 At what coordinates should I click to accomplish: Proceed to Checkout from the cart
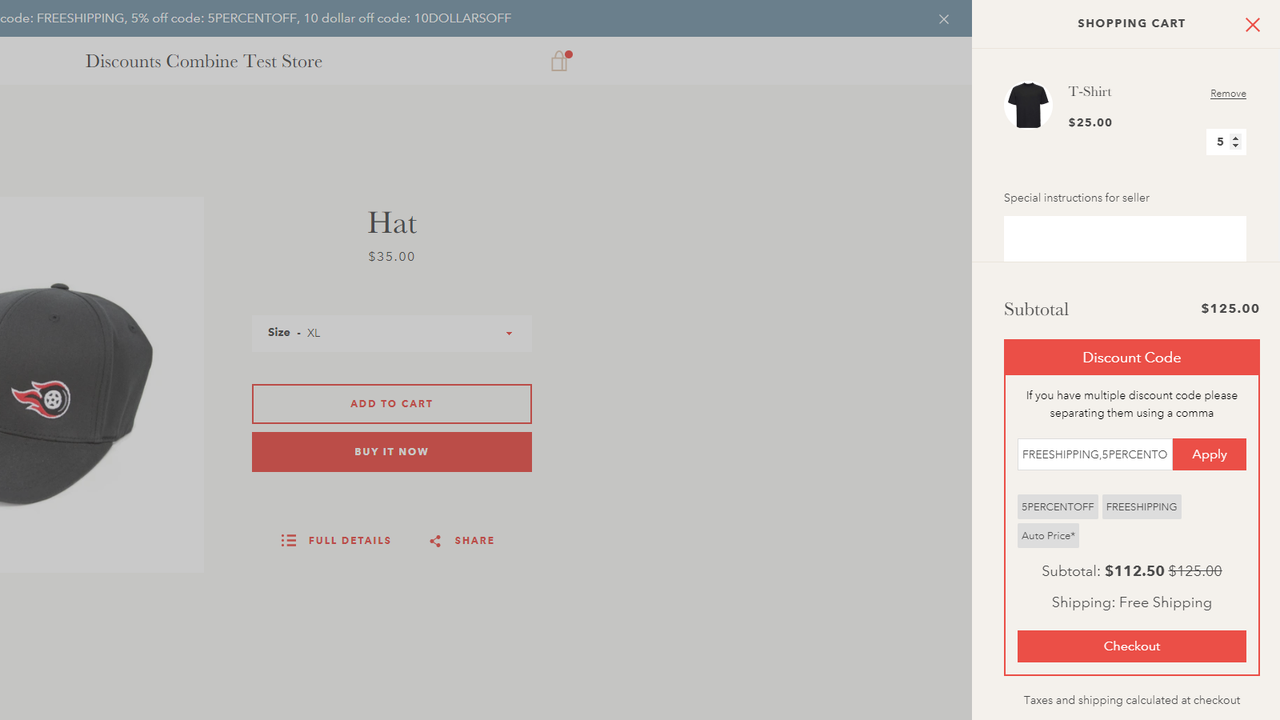point(1131,646)
